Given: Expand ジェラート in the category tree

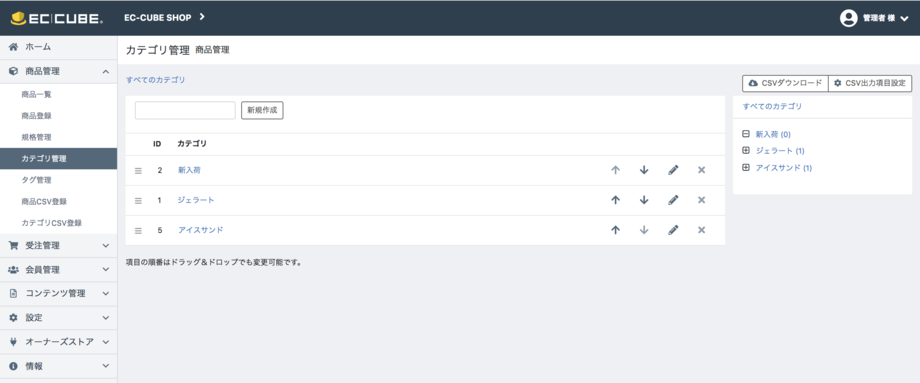Looking at the screenshot, I should pyautogui.click(x=746, y=151).
